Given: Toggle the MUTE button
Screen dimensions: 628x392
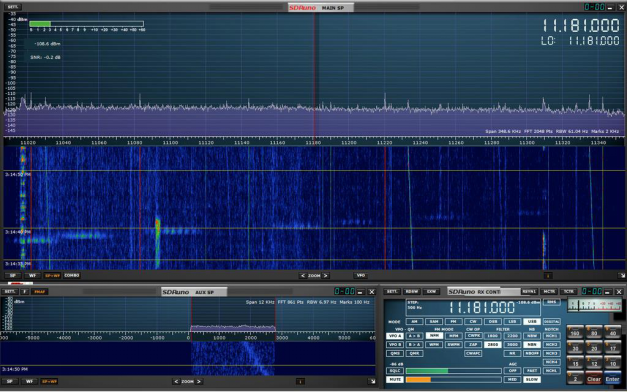Looking at the screenshot, I should tap(395, 379).
